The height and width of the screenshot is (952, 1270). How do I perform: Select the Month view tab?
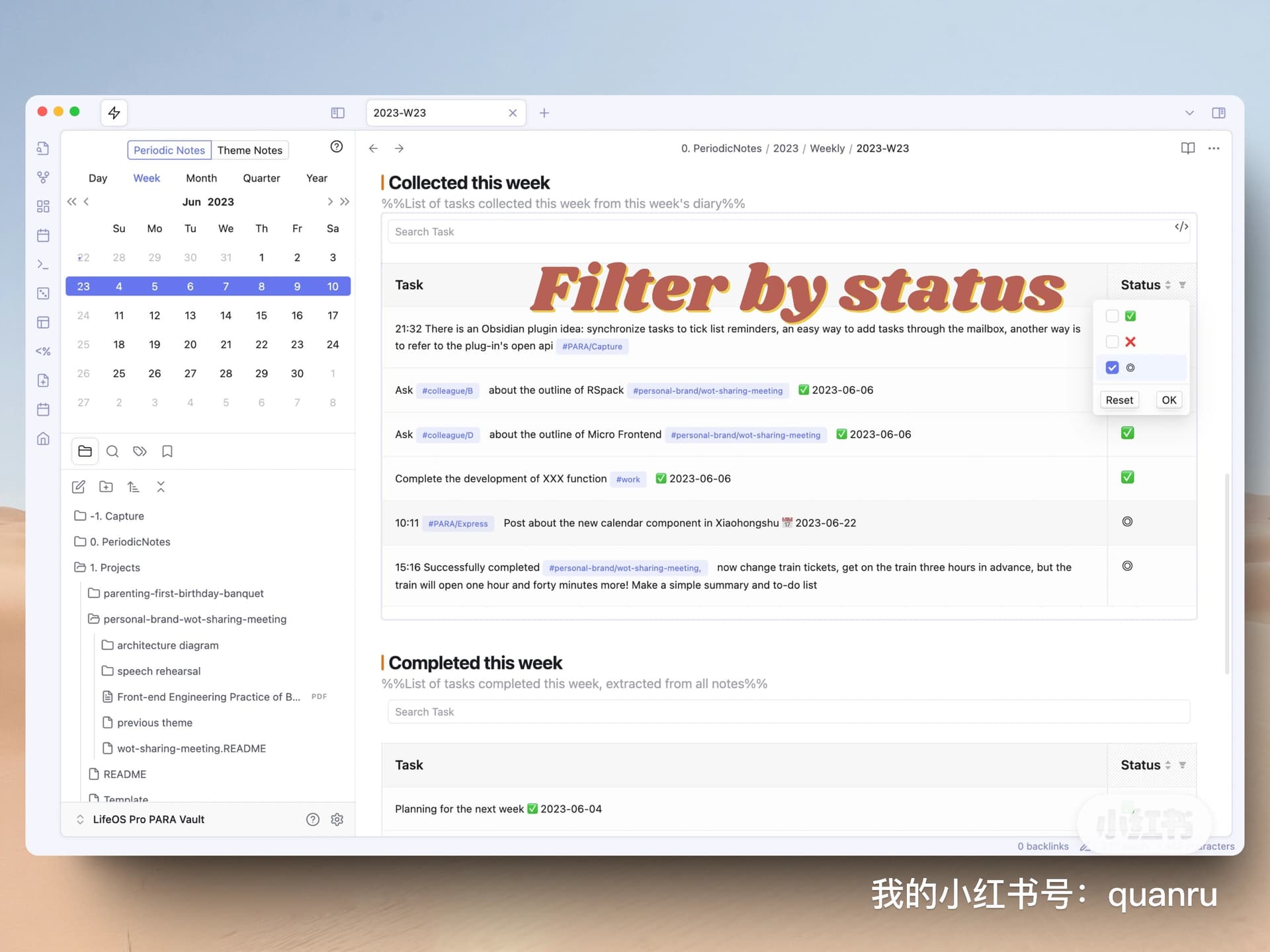coord(201,178)
